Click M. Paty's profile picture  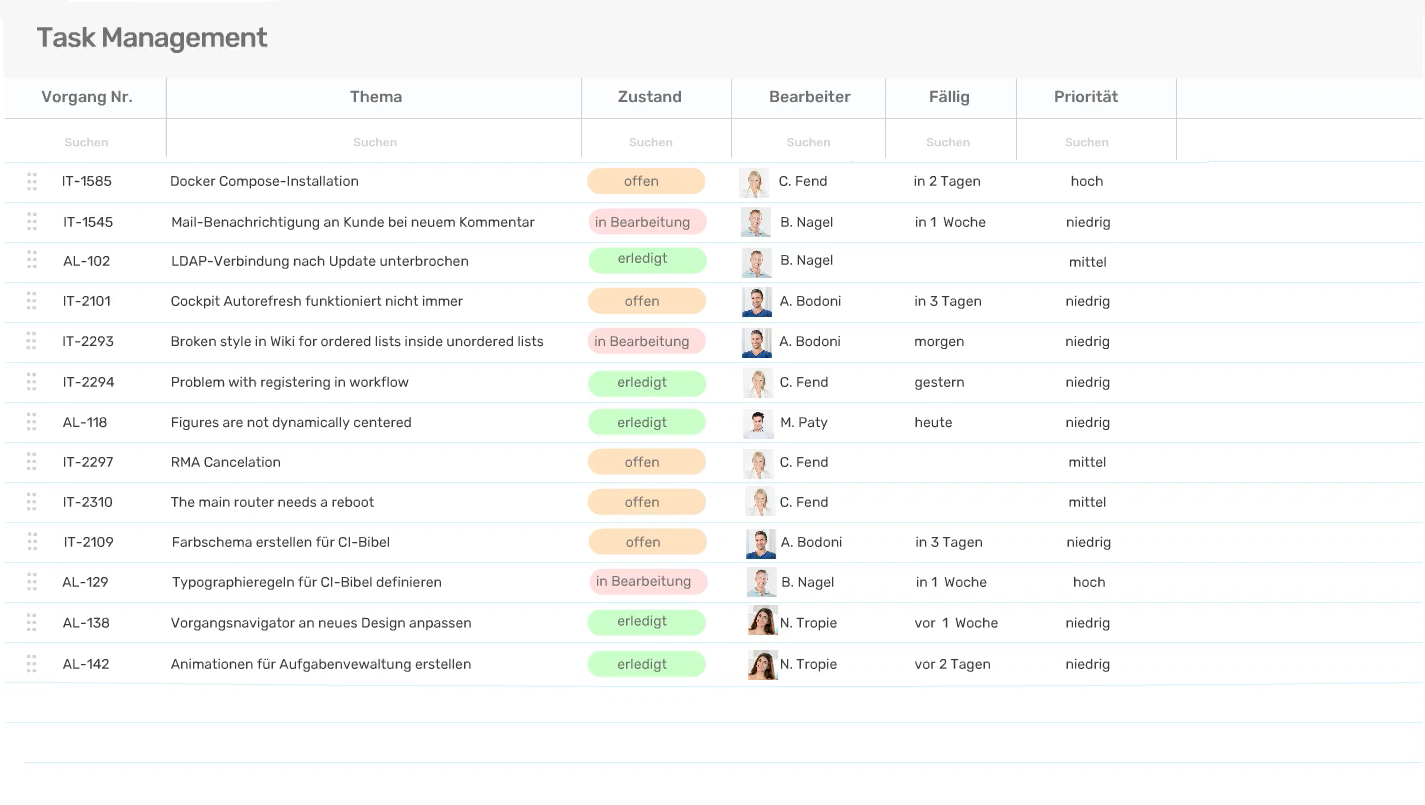tap(758, 423)
